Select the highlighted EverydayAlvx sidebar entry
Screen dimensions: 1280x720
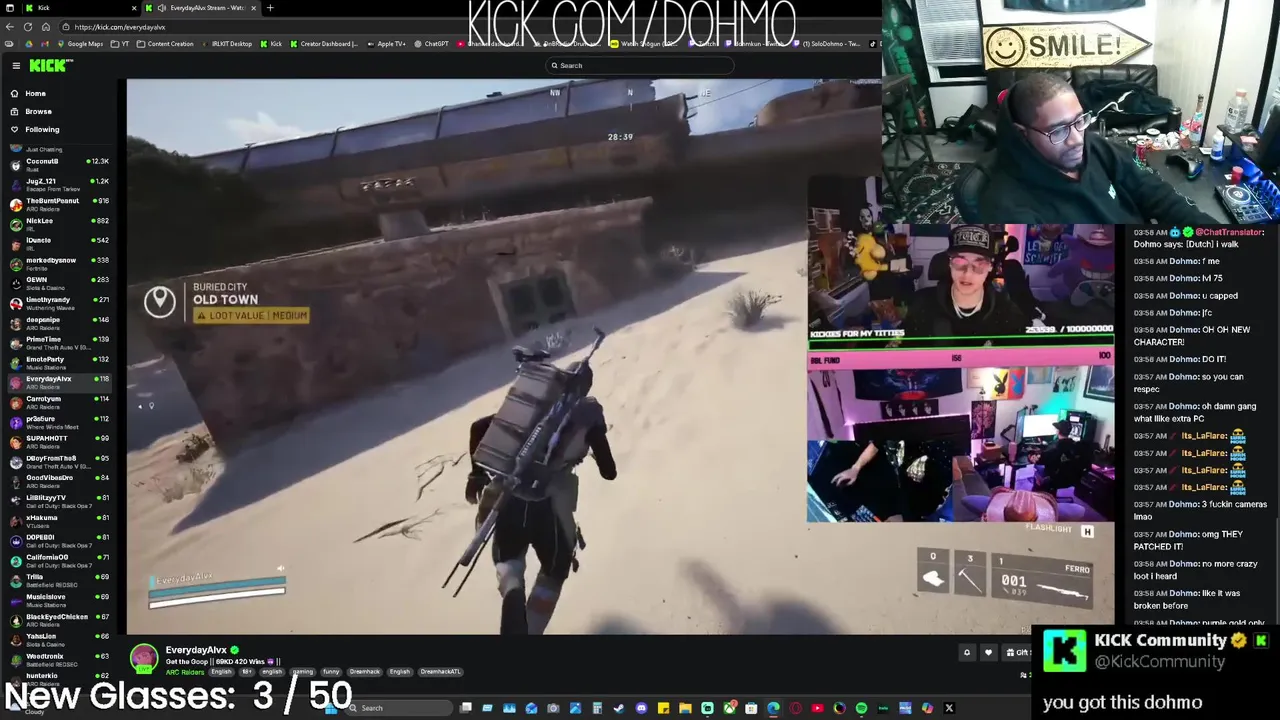coord(60,382)
